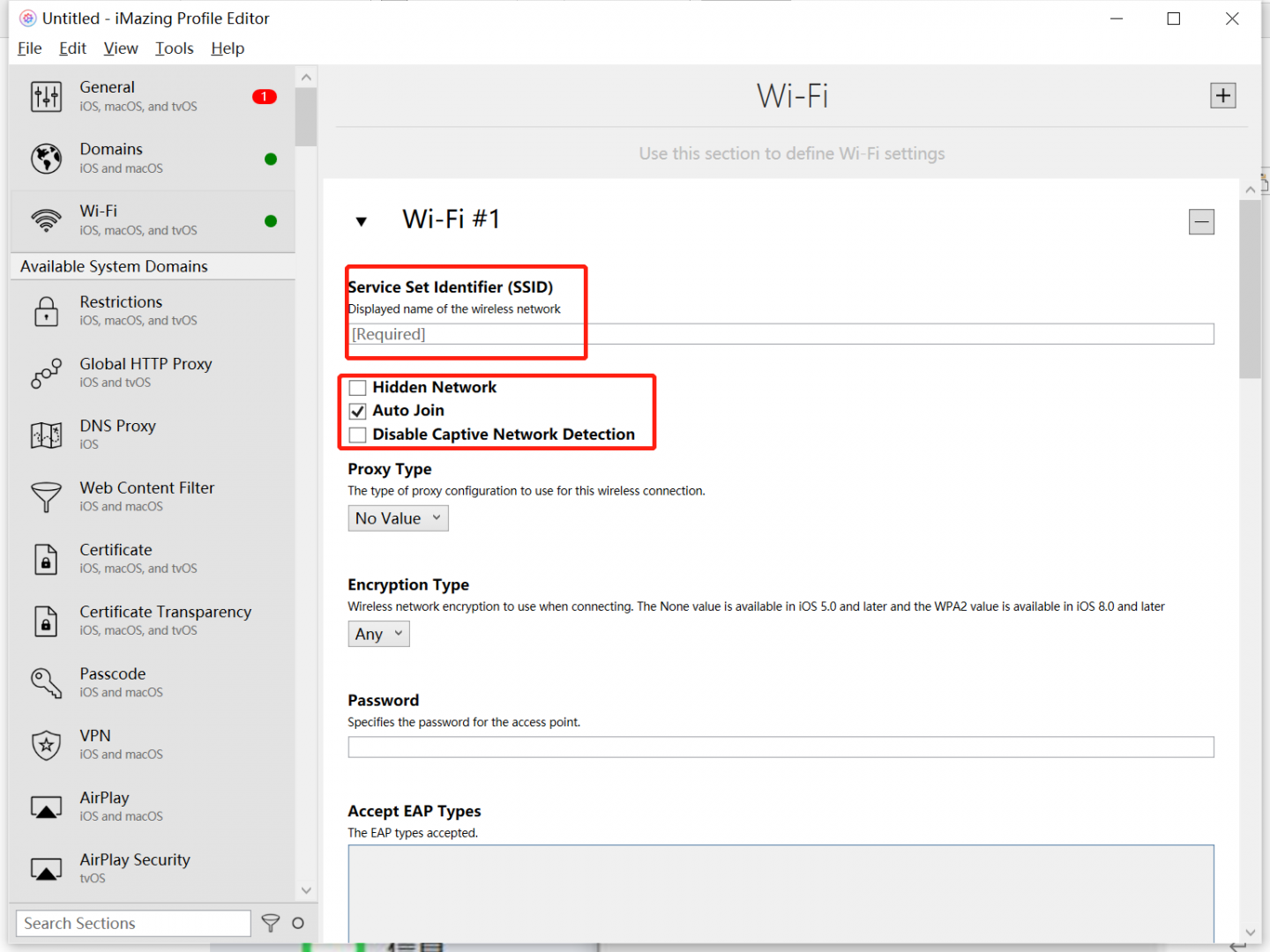1270x952 pixels.
Task: Click the DNS Proxy map icon
Action: coord(46,435)
